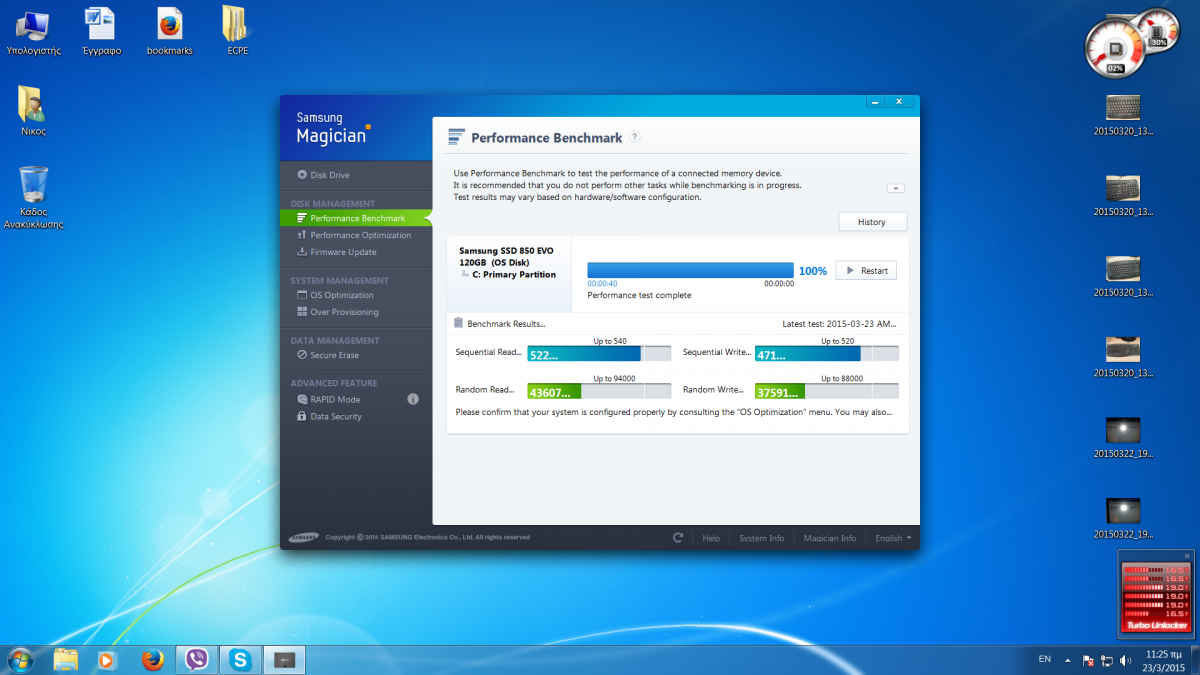Select the ECPE folder on desktop
The height and width of the screenshot is (675, 1200).
coord(237,31)
